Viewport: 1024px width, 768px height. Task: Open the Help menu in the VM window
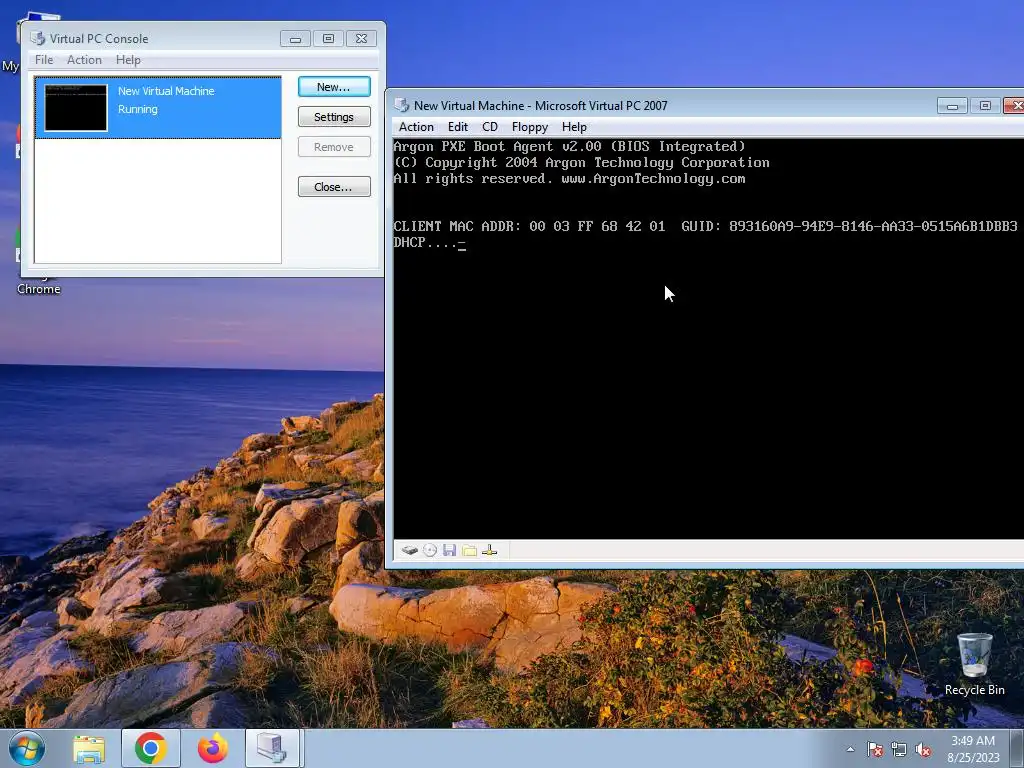click(x=574, y=127)
